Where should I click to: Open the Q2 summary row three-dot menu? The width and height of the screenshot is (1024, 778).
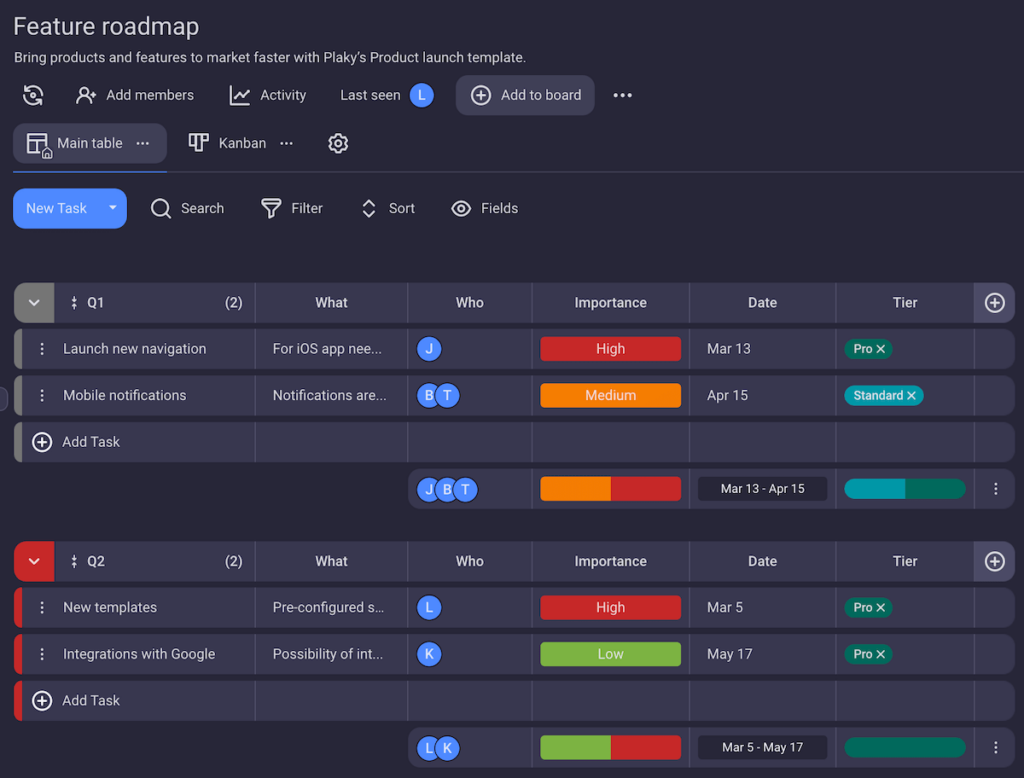[x=996, y=747]
